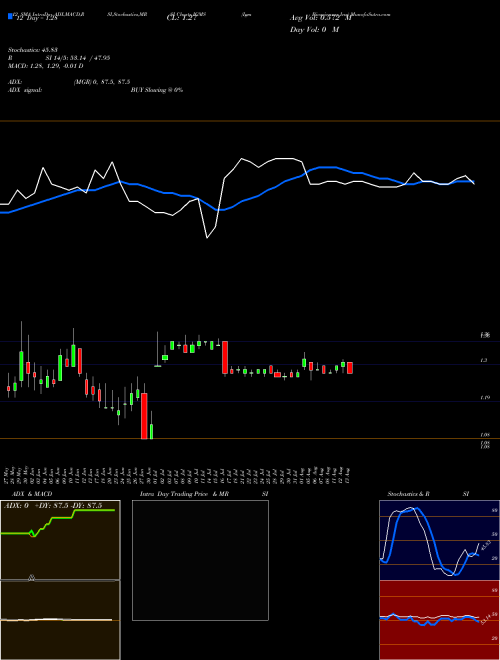
Task: Click the blue 12-day SMA legend square
Action: pyautogui.click(x=10, y=16)
